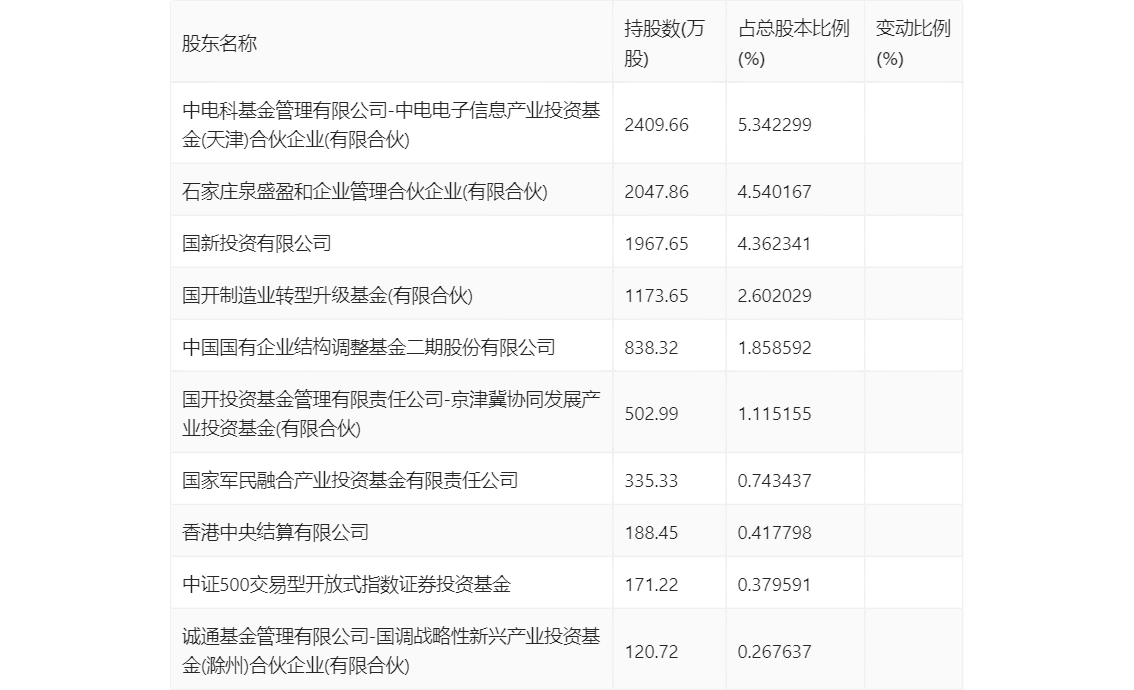
Task: Select the value 838.32
Action: click(652, 348)
